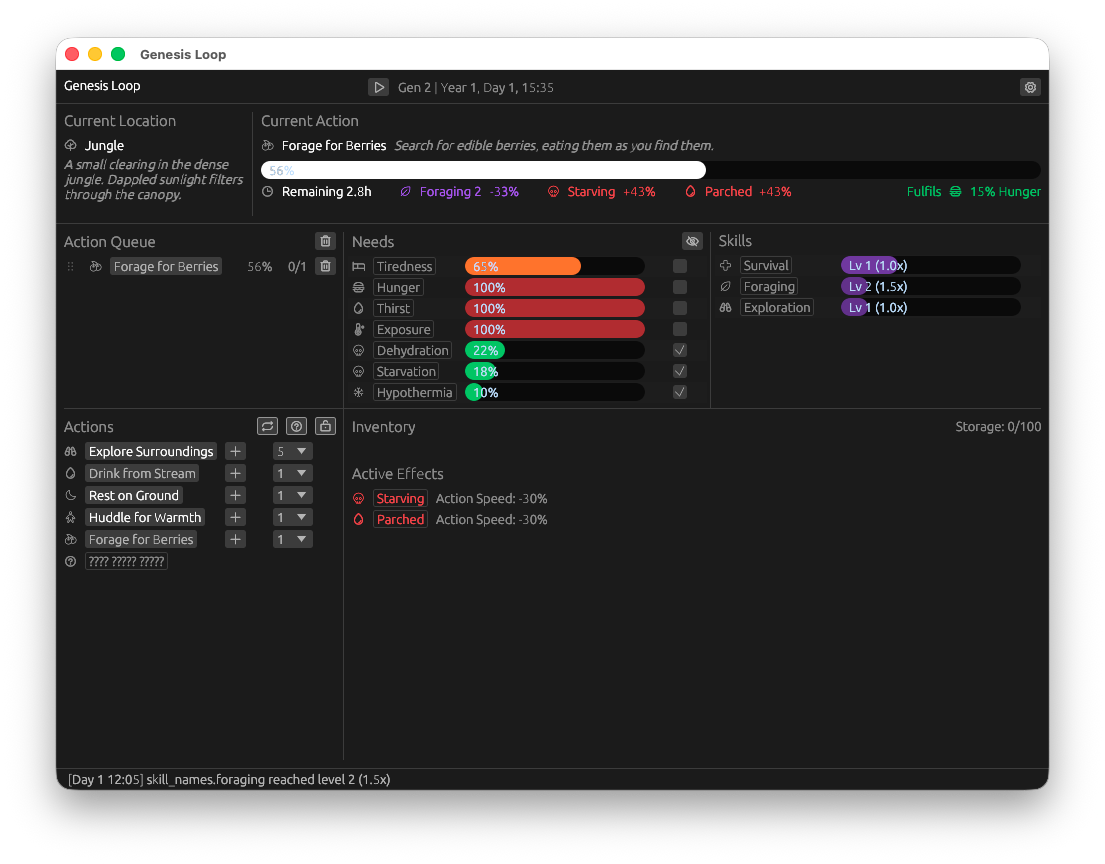1105x864 pixels.
Task: Click Foraging skill label
Action: pos(769,287)
